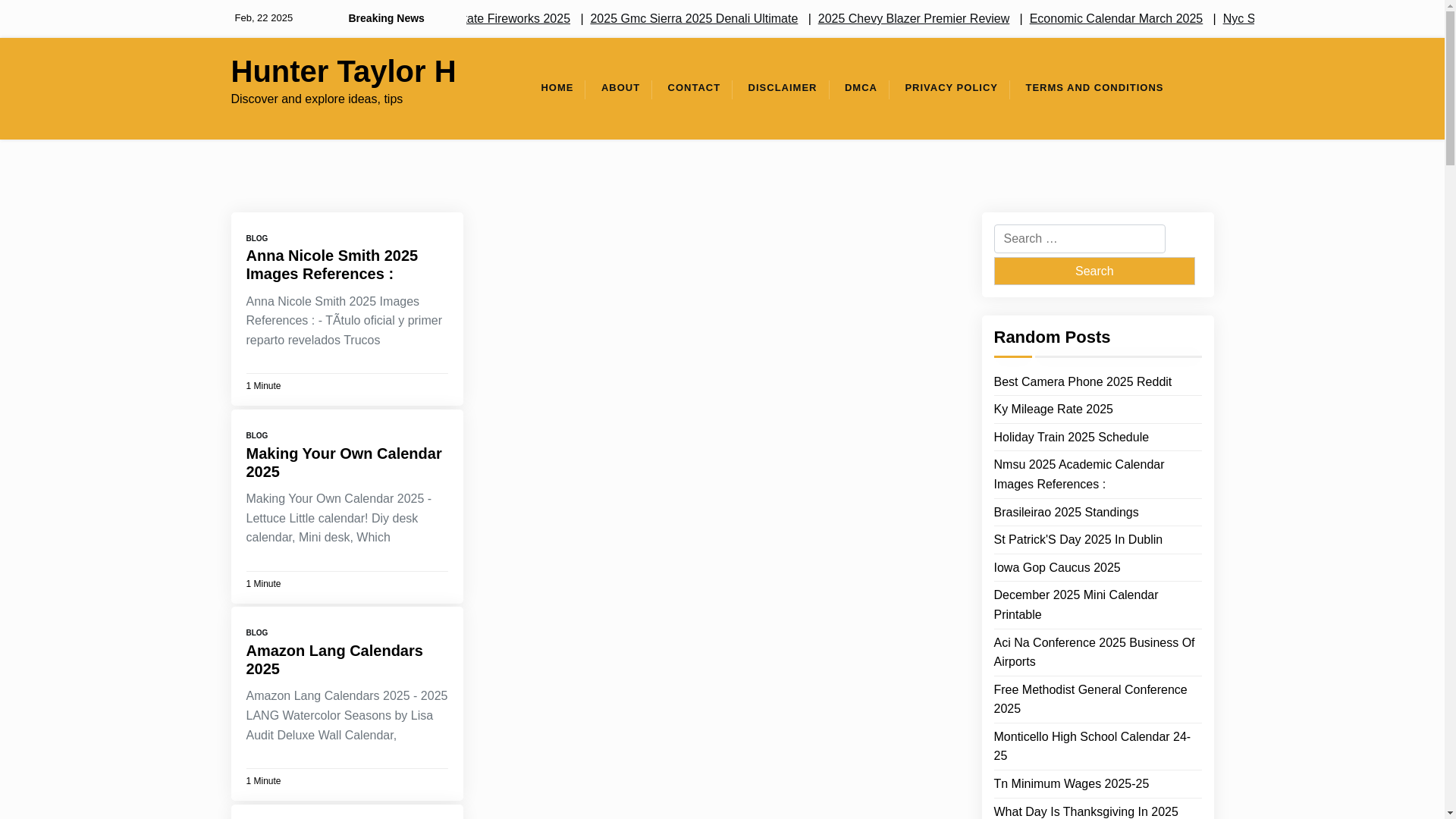
Task: Click the Amazon Lang Calendars post excerpt
Action: pos(347,716)
